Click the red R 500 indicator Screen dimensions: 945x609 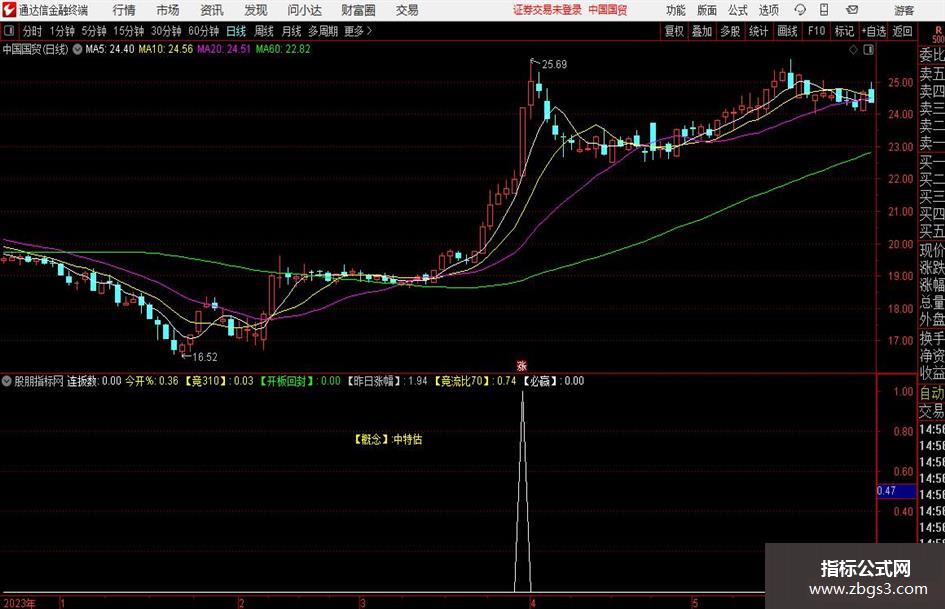[x=938, y=34]
